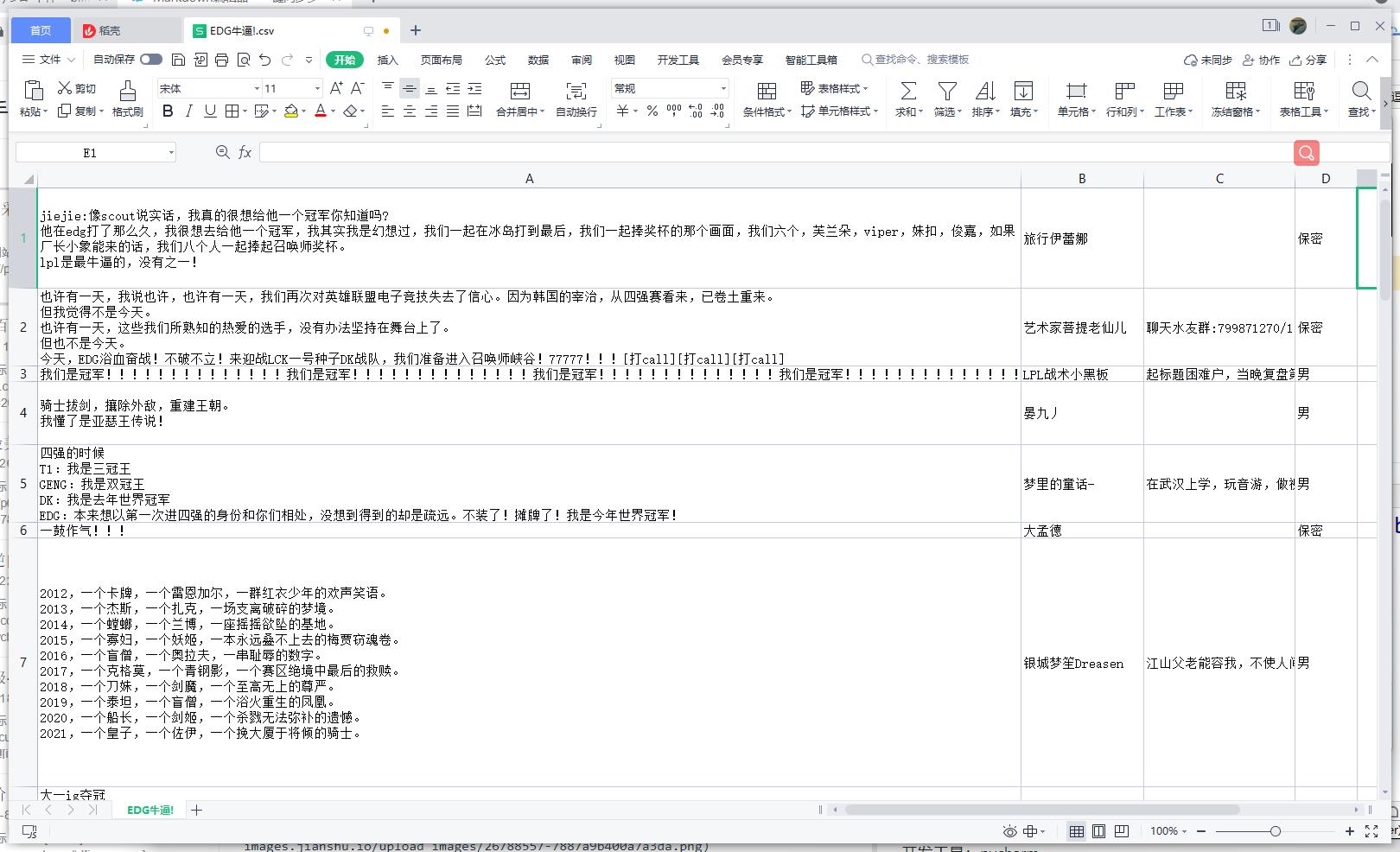Click the 未同步 sync status button
The height and width of the screenshot is (852, 1400).
(x=1208, y=60)
